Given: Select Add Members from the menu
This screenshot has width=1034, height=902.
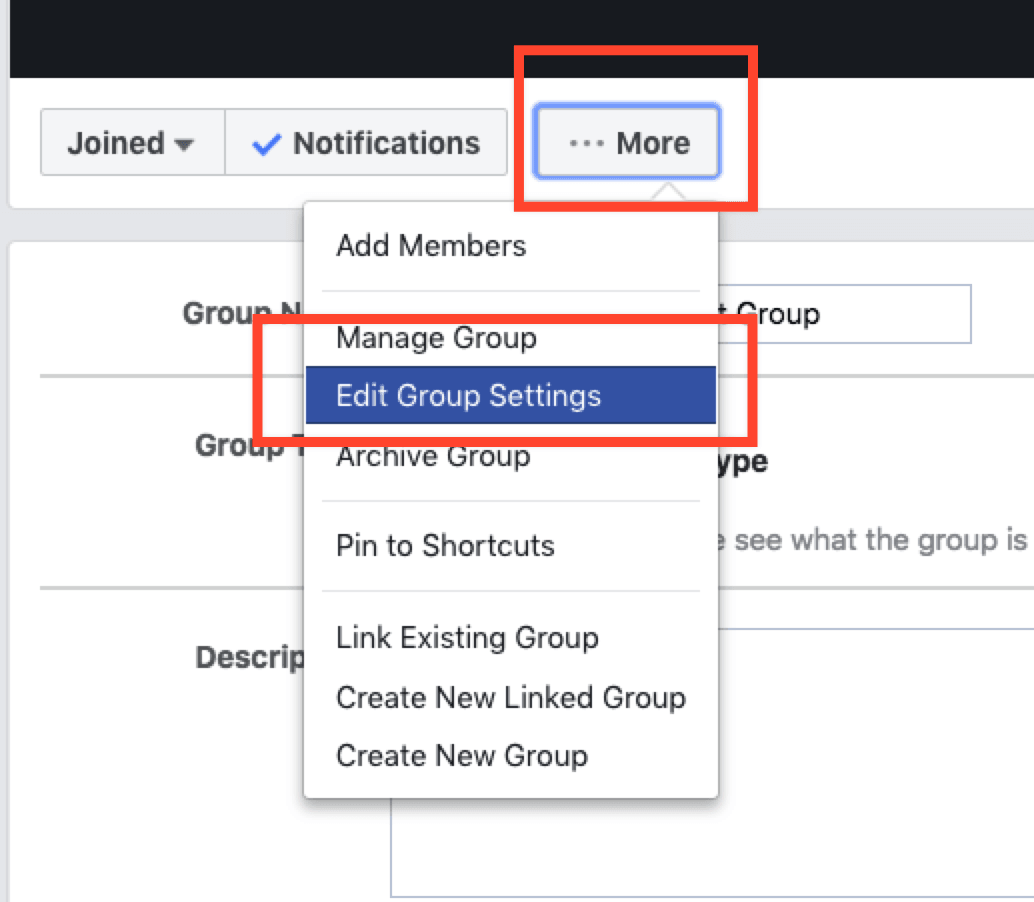Looking at the screenshot, I should [x=510, y=245].
